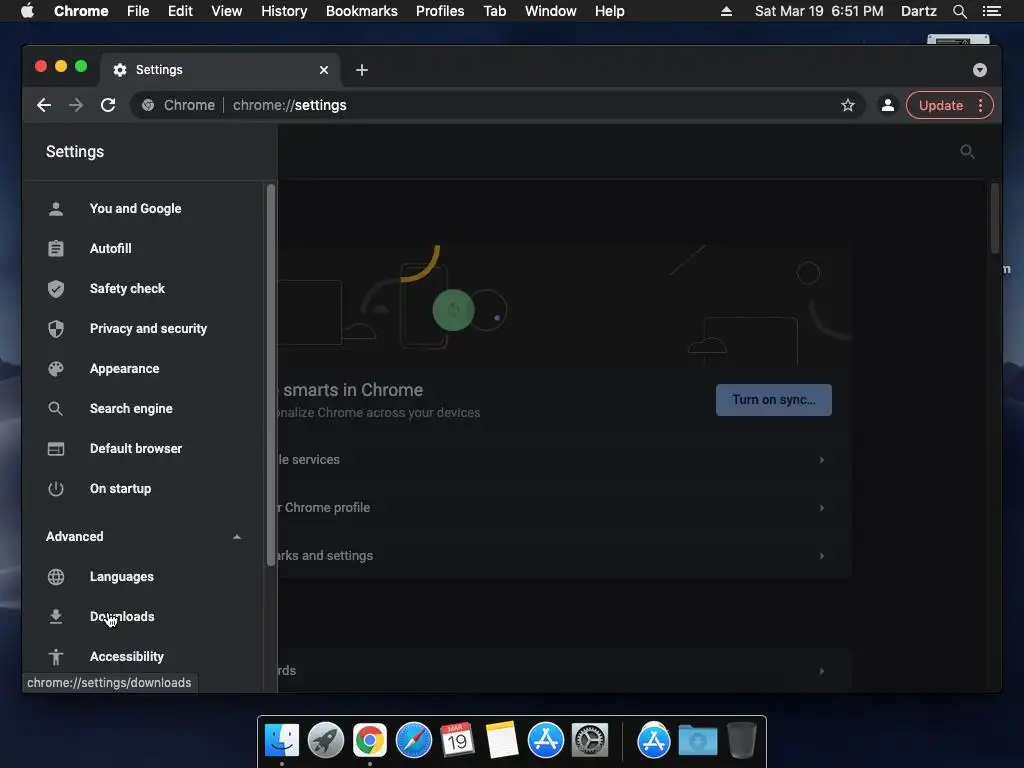Reload the settings page
1024x768 pixels.
pos(108,105)
